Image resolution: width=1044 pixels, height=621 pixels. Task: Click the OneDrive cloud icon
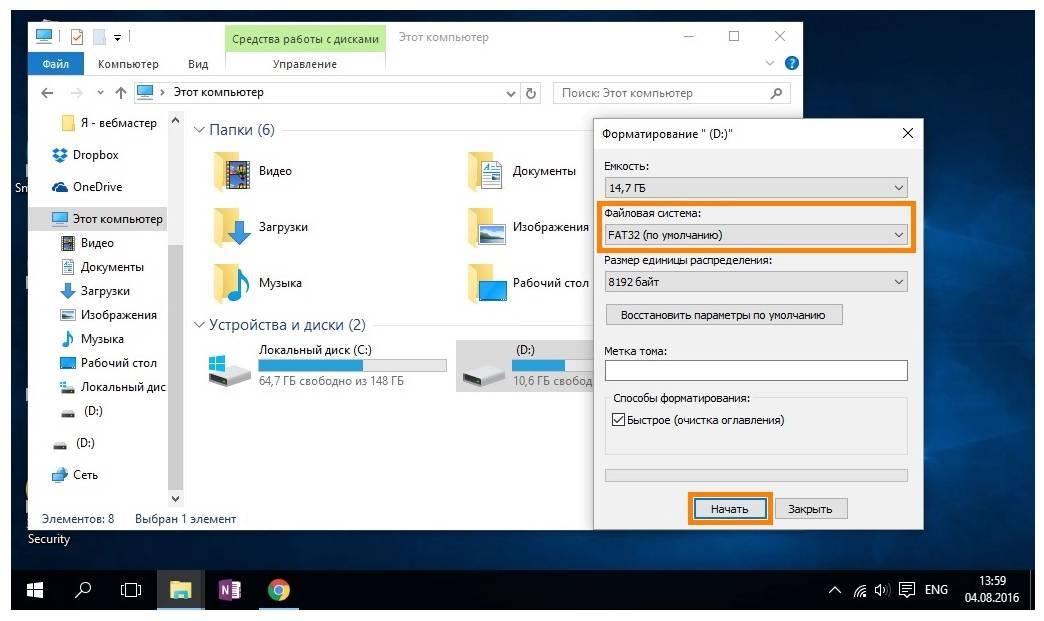60,187
